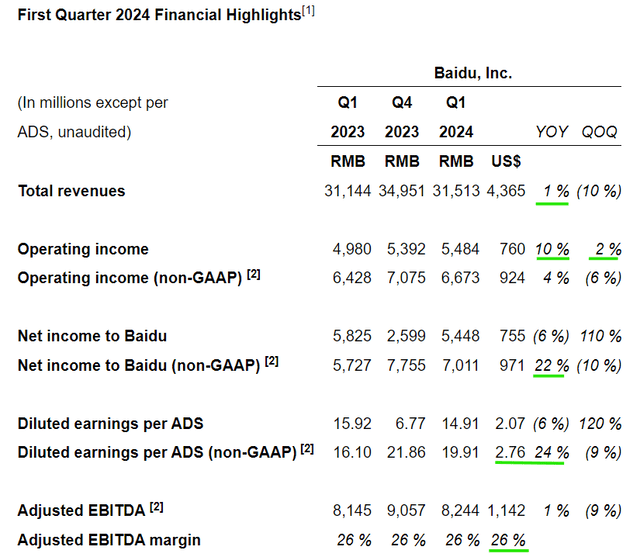Click 'Diluted earnings per ADS (non-GAAP)' label
The height and width of the screenshot is (557, 640).
pos(157,453)
